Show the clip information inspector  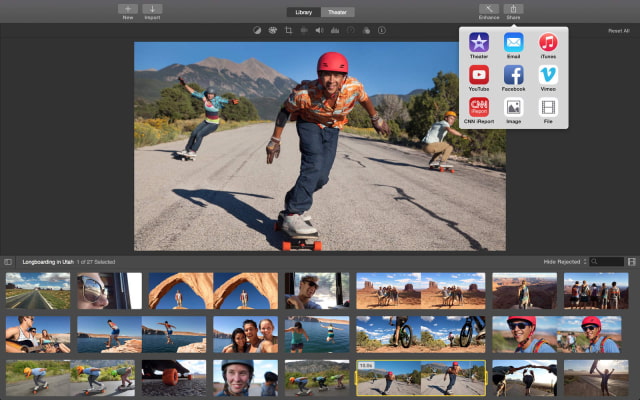(381, 31)
